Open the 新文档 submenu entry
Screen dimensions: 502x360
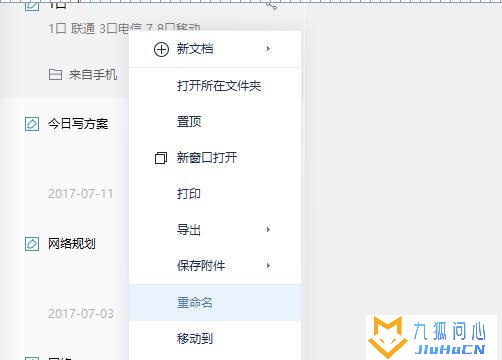click(x=215, y=49)
